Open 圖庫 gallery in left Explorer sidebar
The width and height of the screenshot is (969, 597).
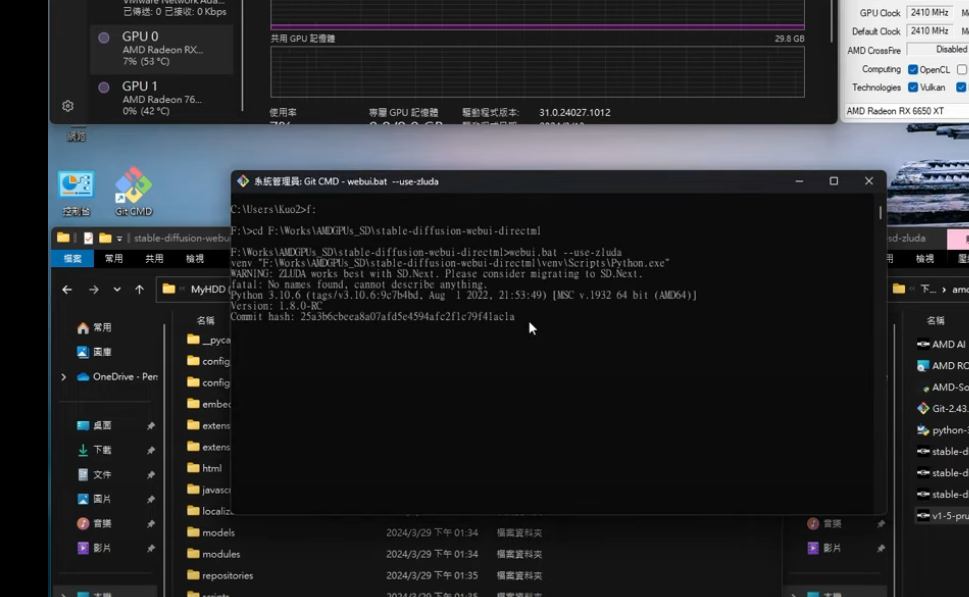[x=94, y=352]
